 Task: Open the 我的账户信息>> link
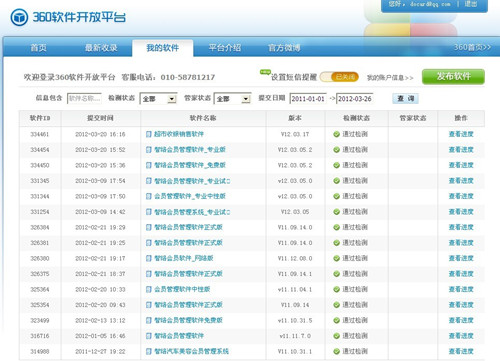click(390, 78)
